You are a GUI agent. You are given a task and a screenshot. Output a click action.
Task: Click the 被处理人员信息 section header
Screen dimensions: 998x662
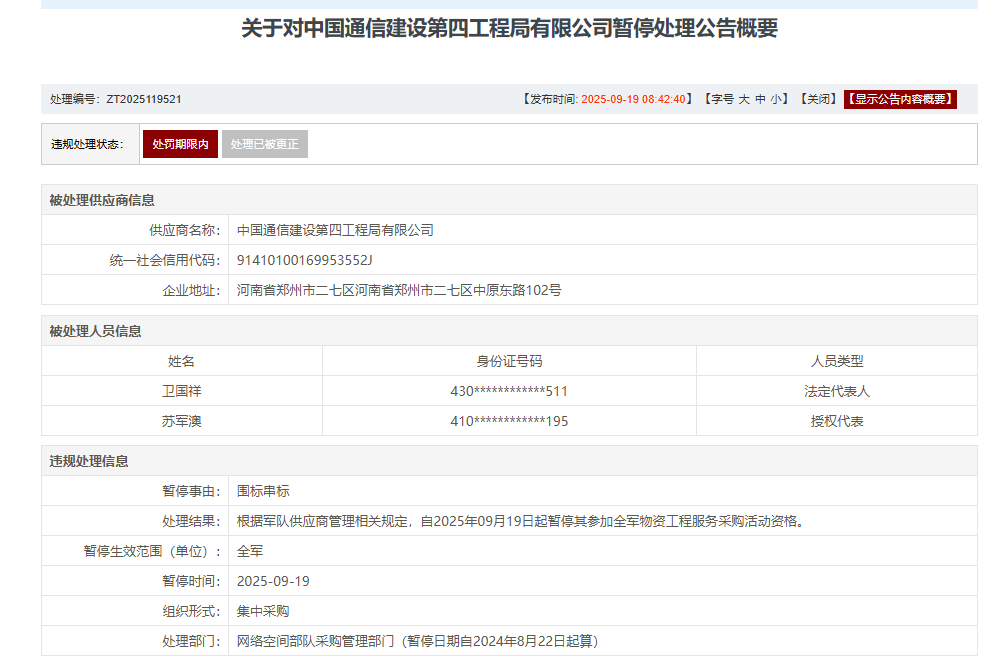95,331
